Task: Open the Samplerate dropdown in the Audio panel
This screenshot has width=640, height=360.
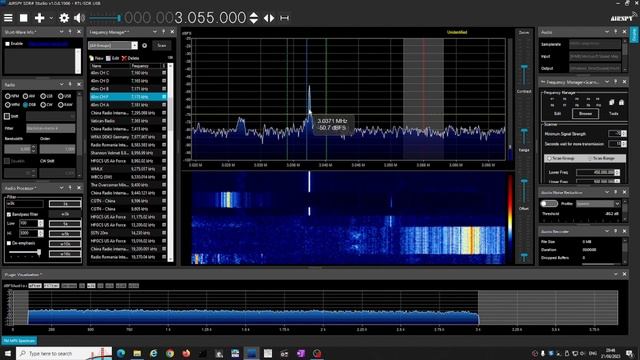Action: 595,44
